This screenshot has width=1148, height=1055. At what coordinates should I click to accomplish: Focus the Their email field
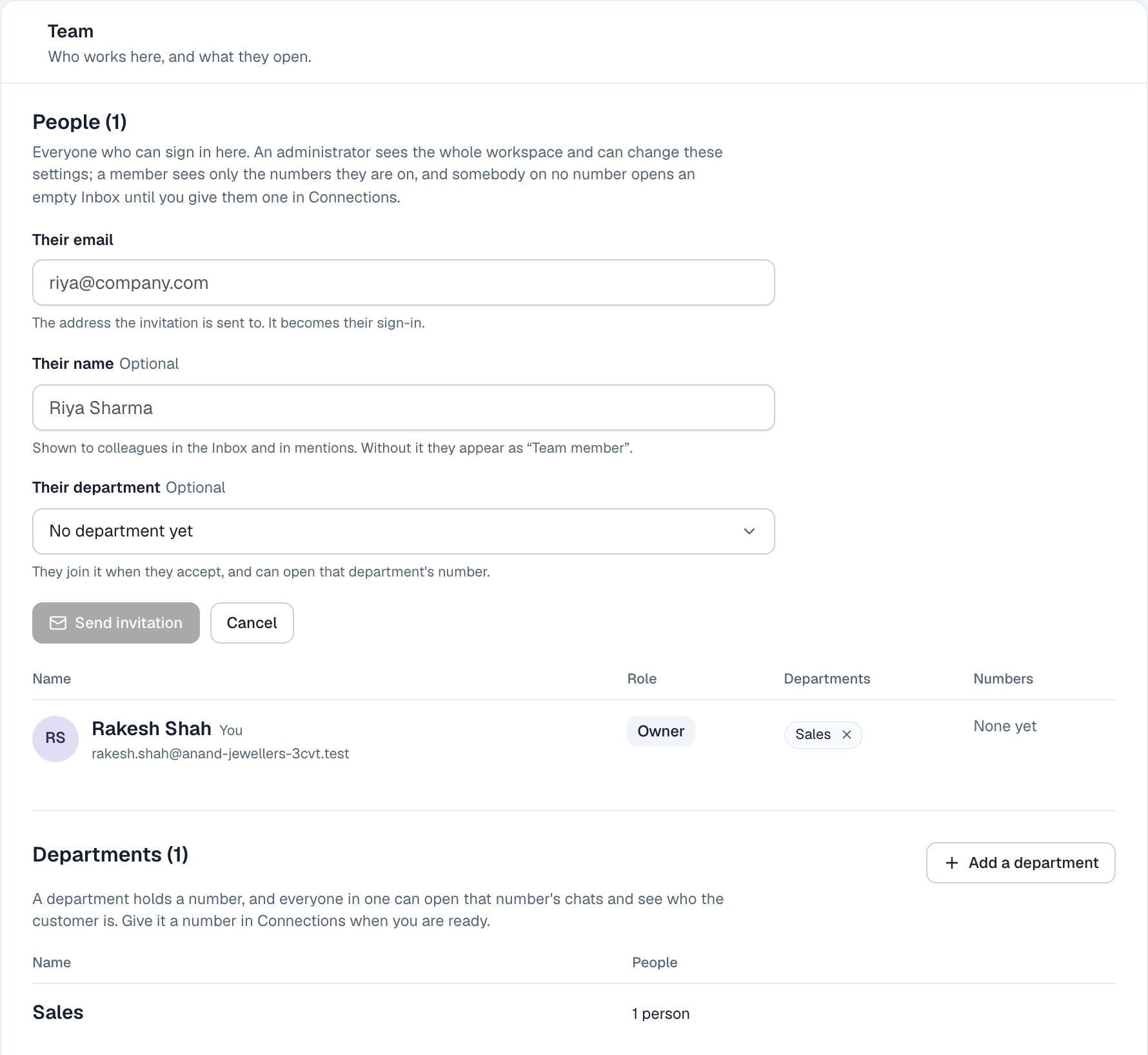(x=403, y=282)
